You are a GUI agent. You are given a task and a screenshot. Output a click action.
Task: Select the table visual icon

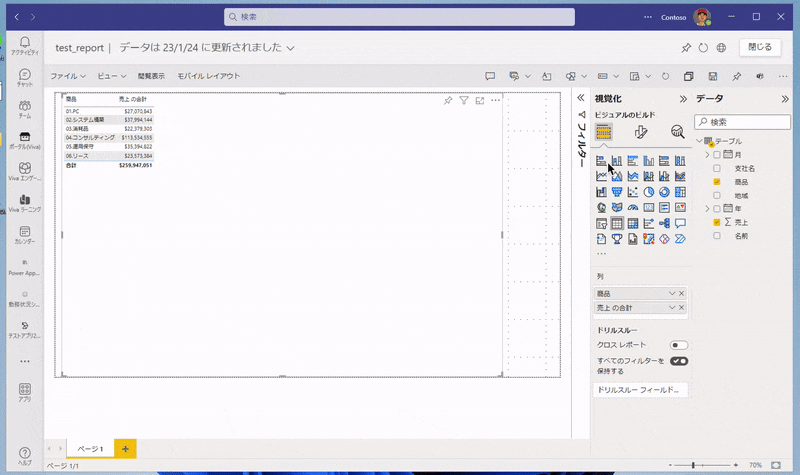[617, 223]
